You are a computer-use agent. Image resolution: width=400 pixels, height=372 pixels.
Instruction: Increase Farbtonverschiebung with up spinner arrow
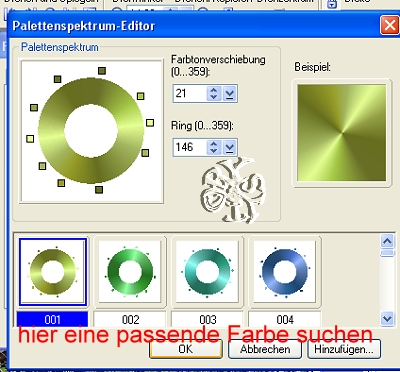214,90
